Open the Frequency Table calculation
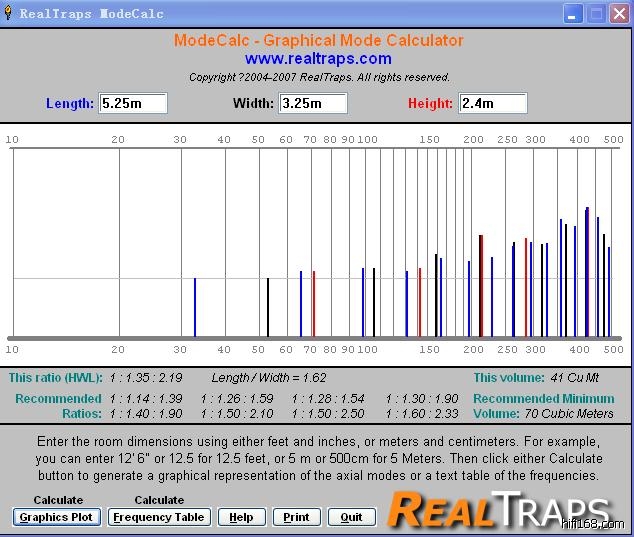The height and width of the screenshot is (537, 634). [x=159, y=517]
